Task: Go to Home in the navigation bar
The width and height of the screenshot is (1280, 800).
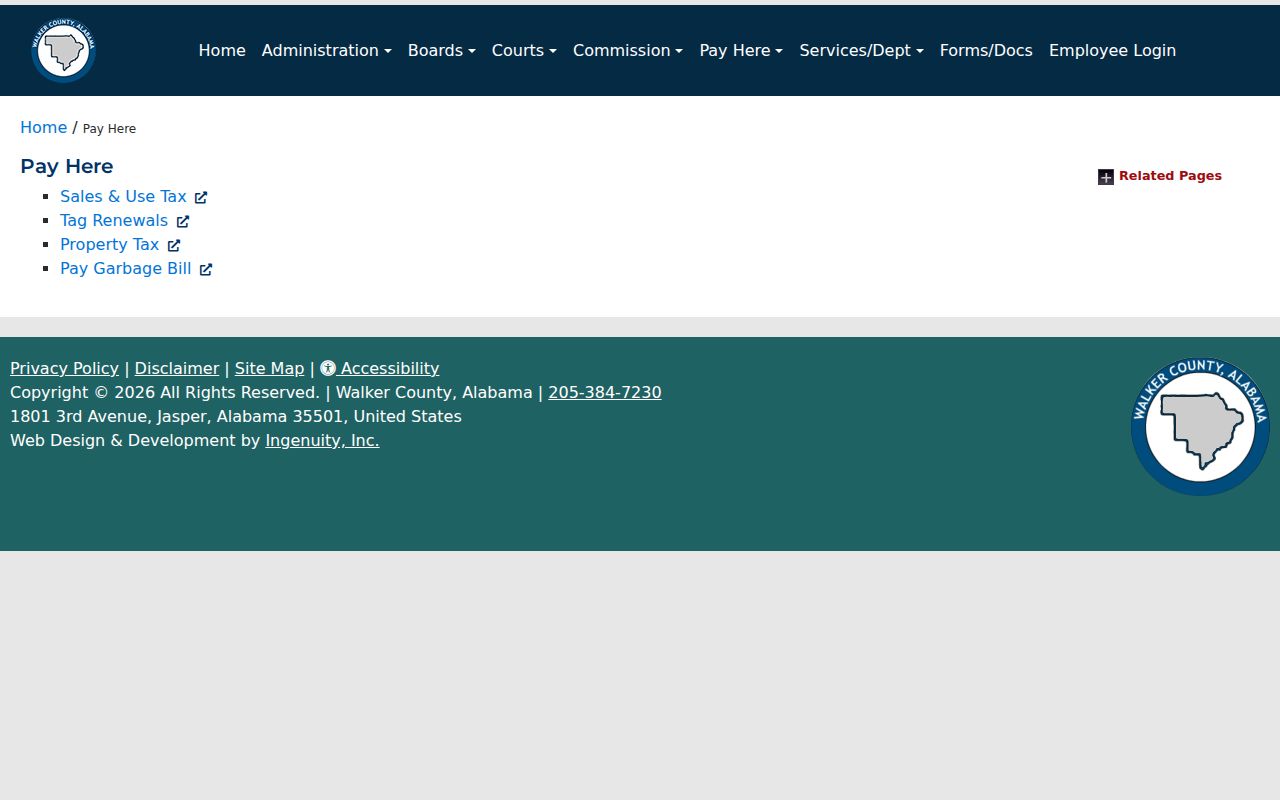Action: pos(222,50)
